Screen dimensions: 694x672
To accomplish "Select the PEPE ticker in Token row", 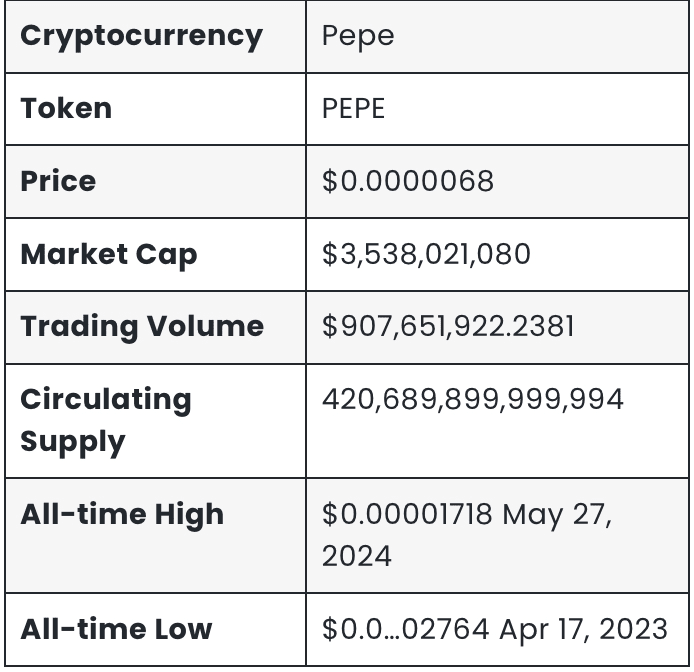I will tap(353, 108).
